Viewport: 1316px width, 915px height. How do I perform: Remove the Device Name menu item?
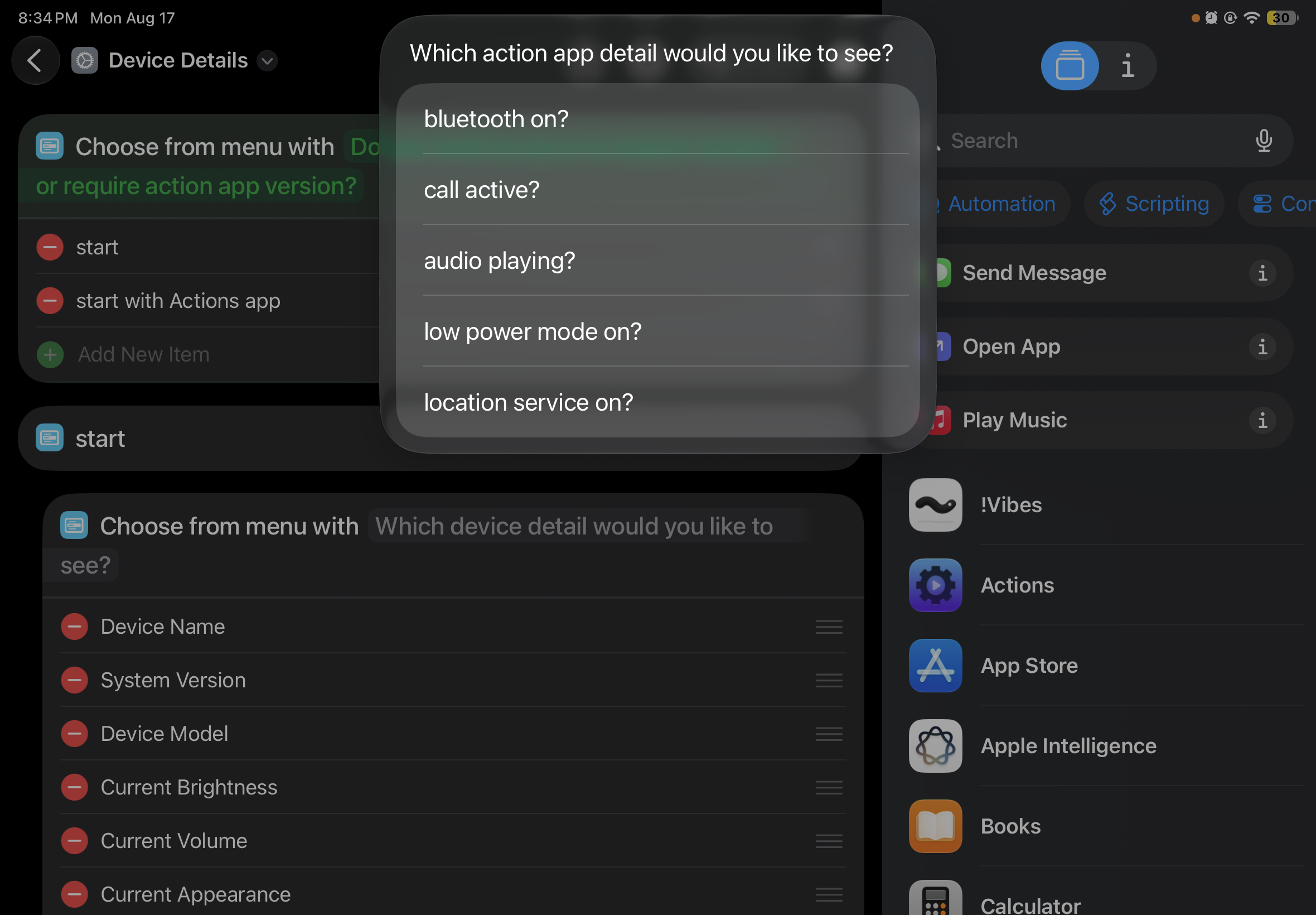[75, 627]
